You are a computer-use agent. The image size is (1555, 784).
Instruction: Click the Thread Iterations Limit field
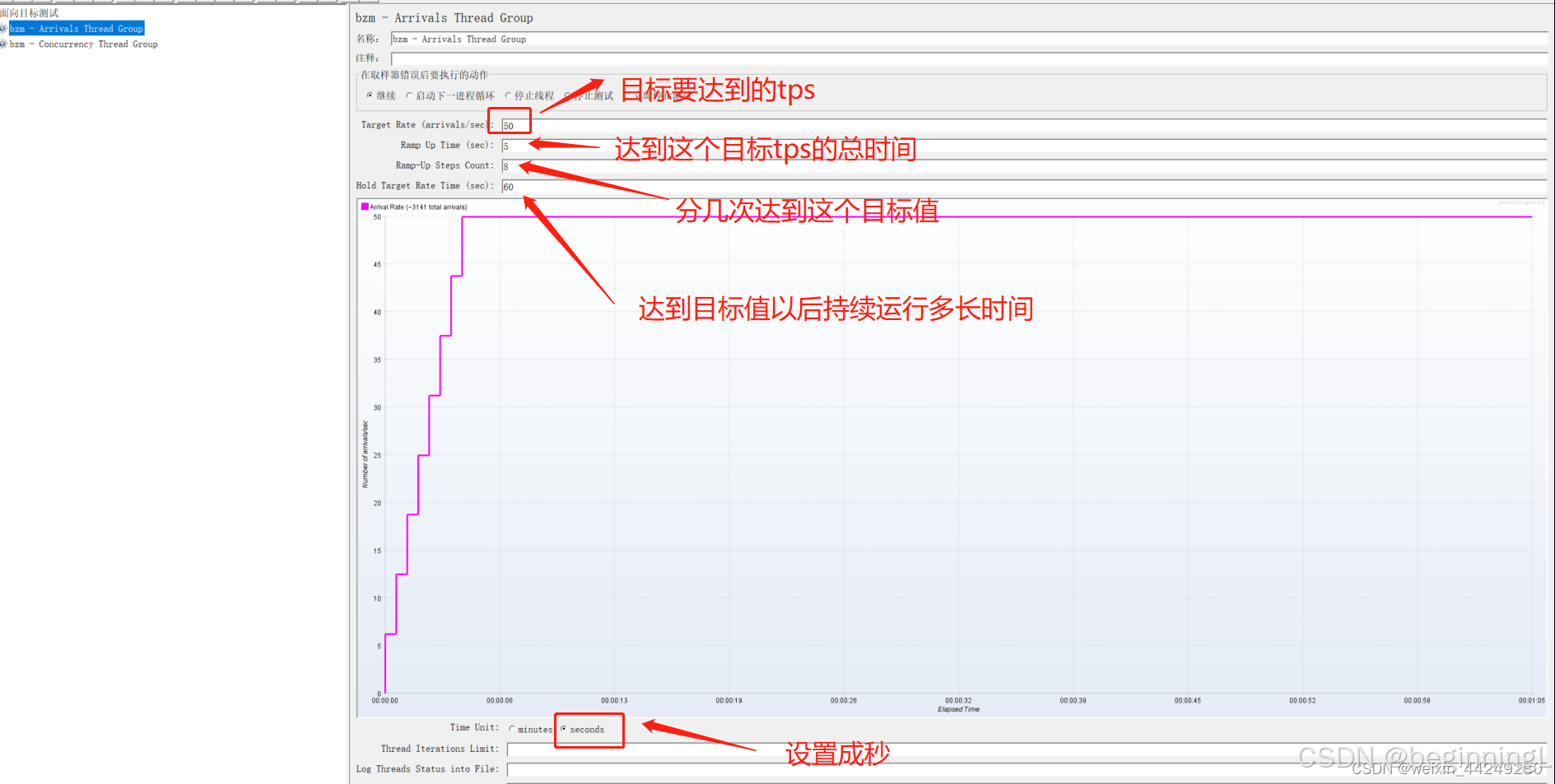(x=1026, y=749)
